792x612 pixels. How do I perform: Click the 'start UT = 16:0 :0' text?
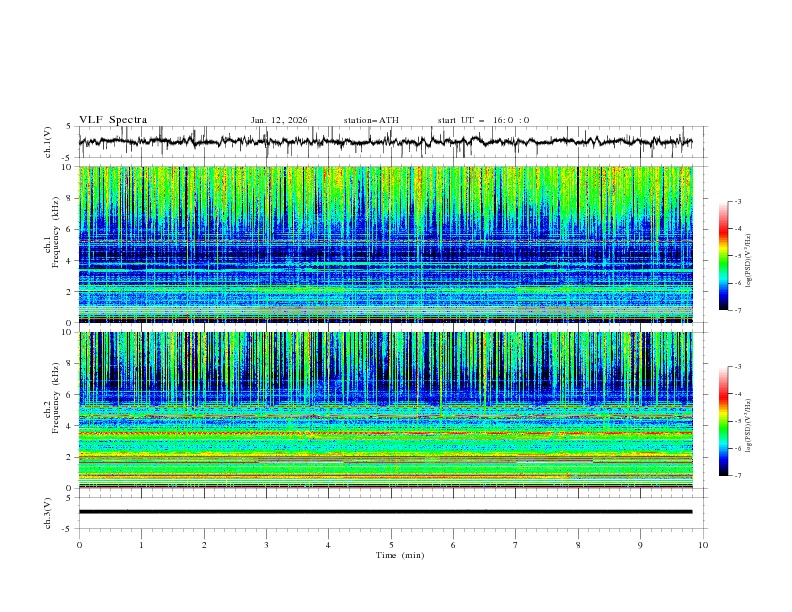(483, 120)
